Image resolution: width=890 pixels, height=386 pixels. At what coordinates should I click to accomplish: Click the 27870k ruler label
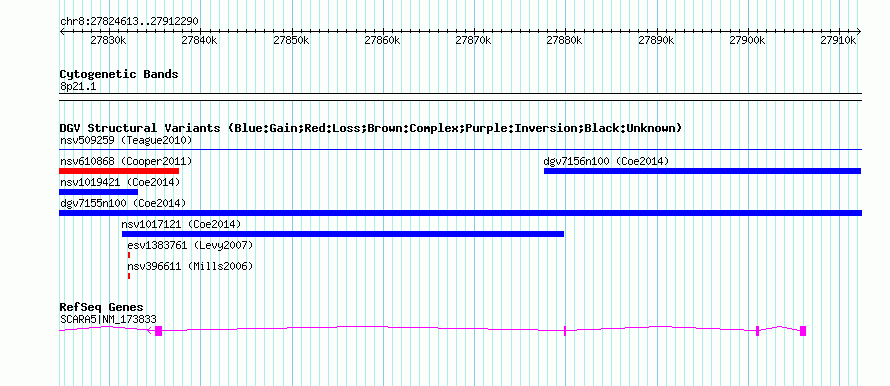(x=474, y=41)
